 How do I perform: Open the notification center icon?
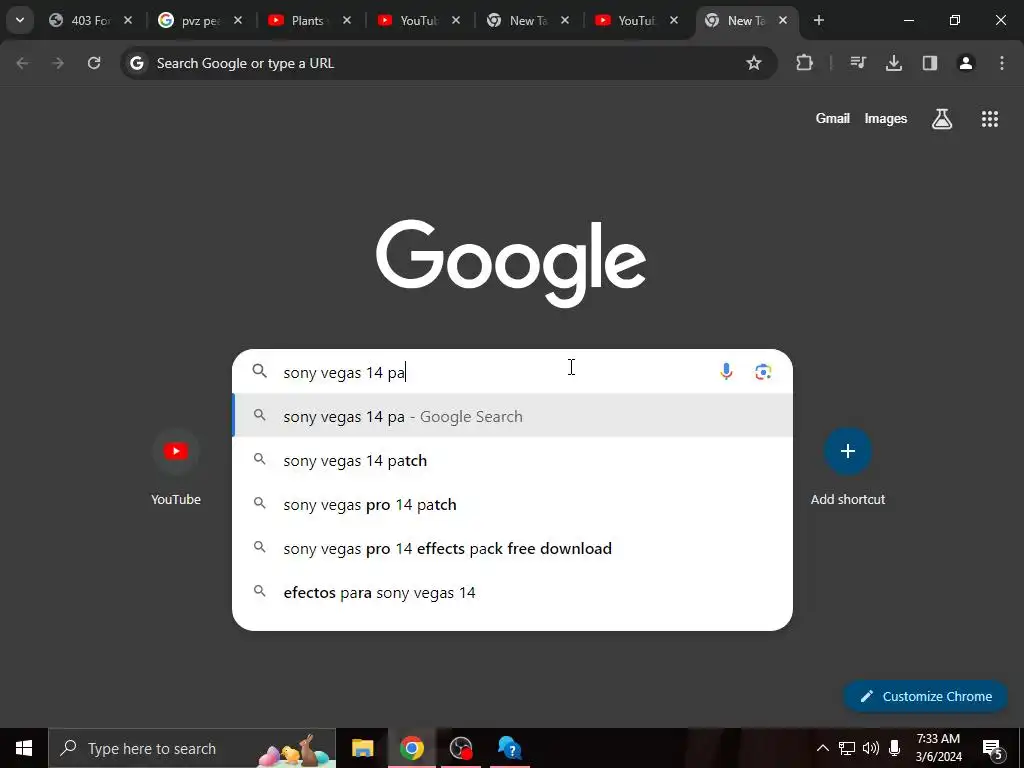(993, 748)
